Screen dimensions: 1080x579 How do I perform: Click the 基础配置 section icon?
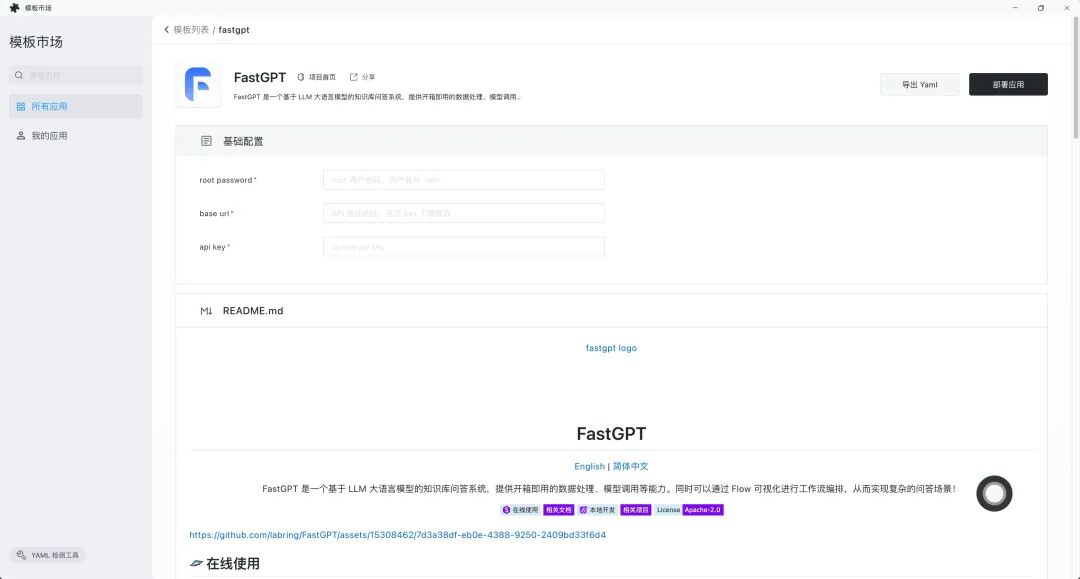click(x=206, y=141)
